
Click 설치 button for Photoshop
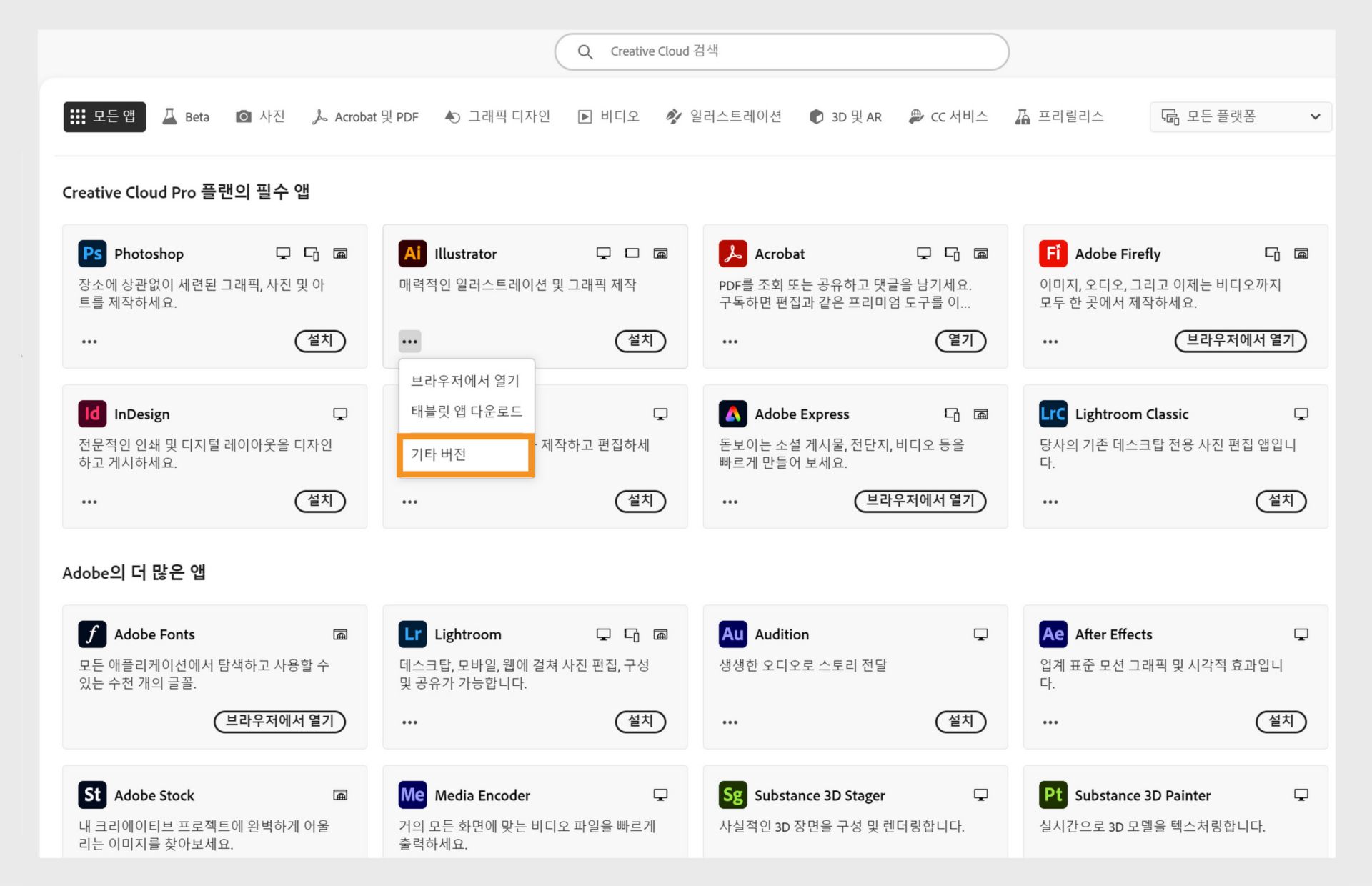[x=320, y=341]
